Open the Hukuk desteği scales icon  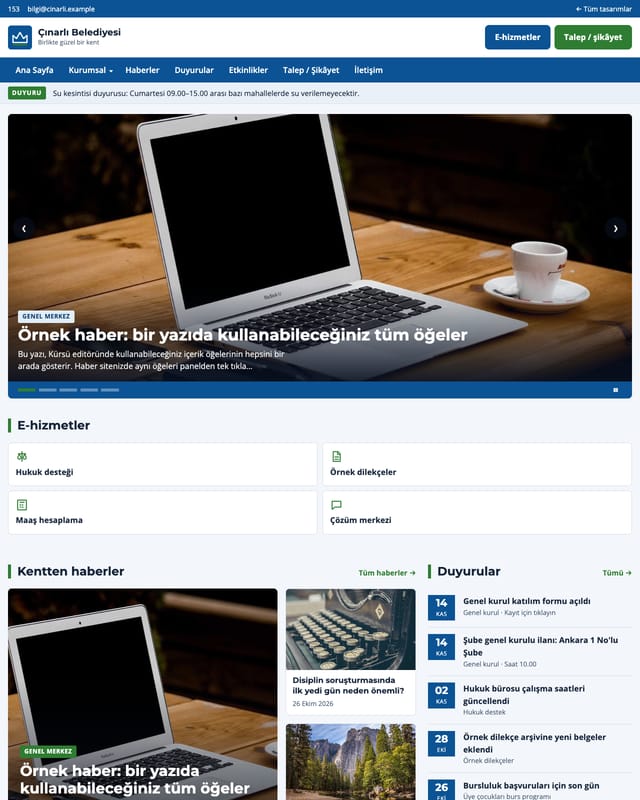[22, 456]
